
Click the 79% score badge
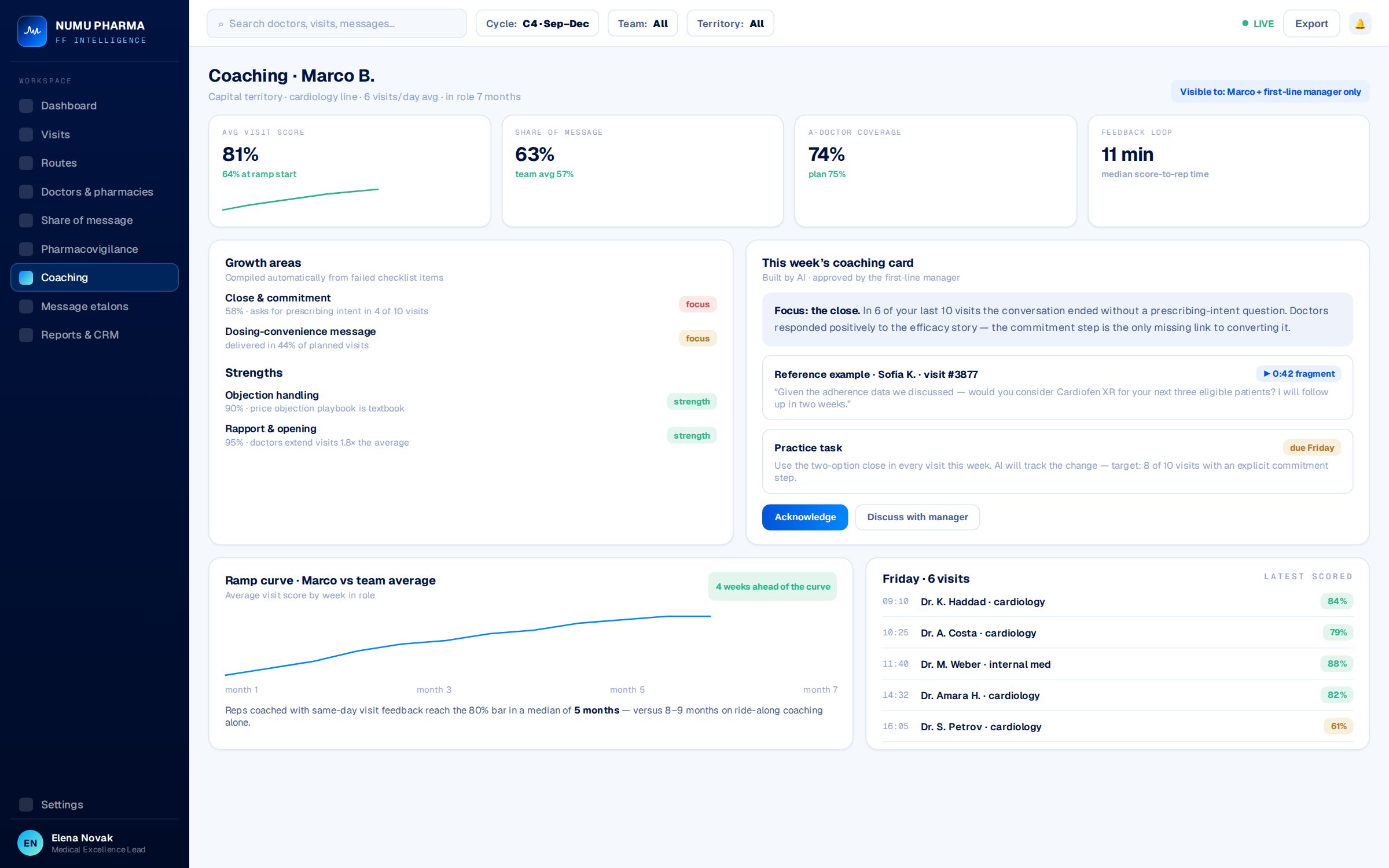point(1338,632)
